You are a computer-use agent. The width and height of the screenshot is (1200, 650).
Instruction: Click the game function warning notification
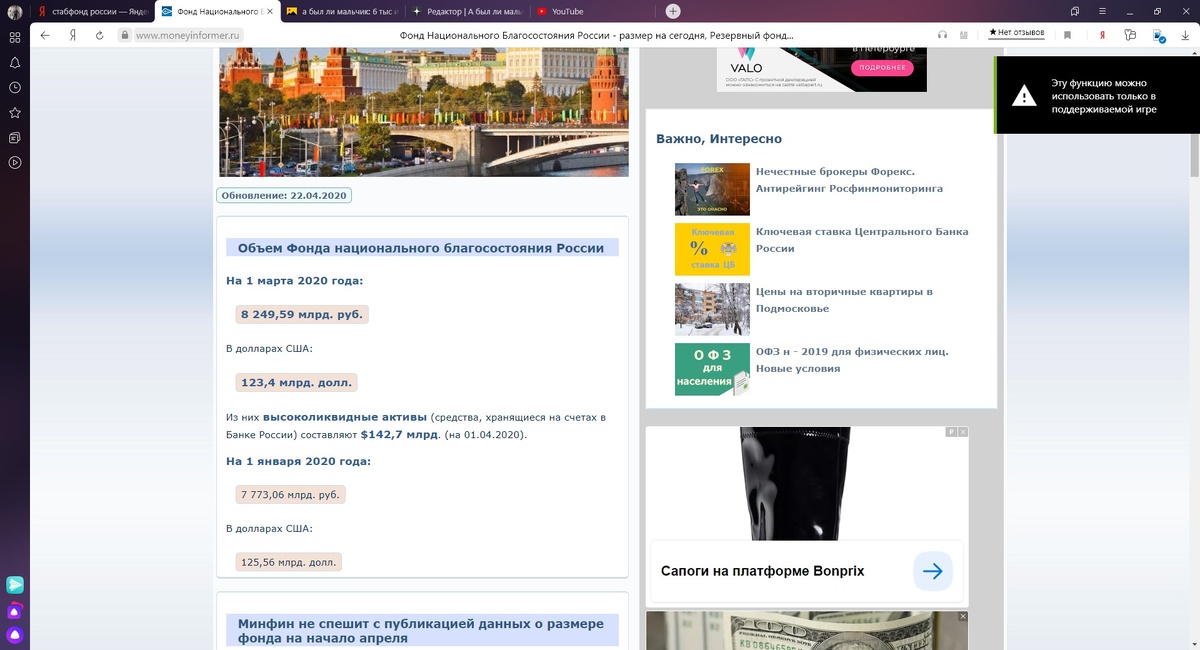coord(1097,95)
